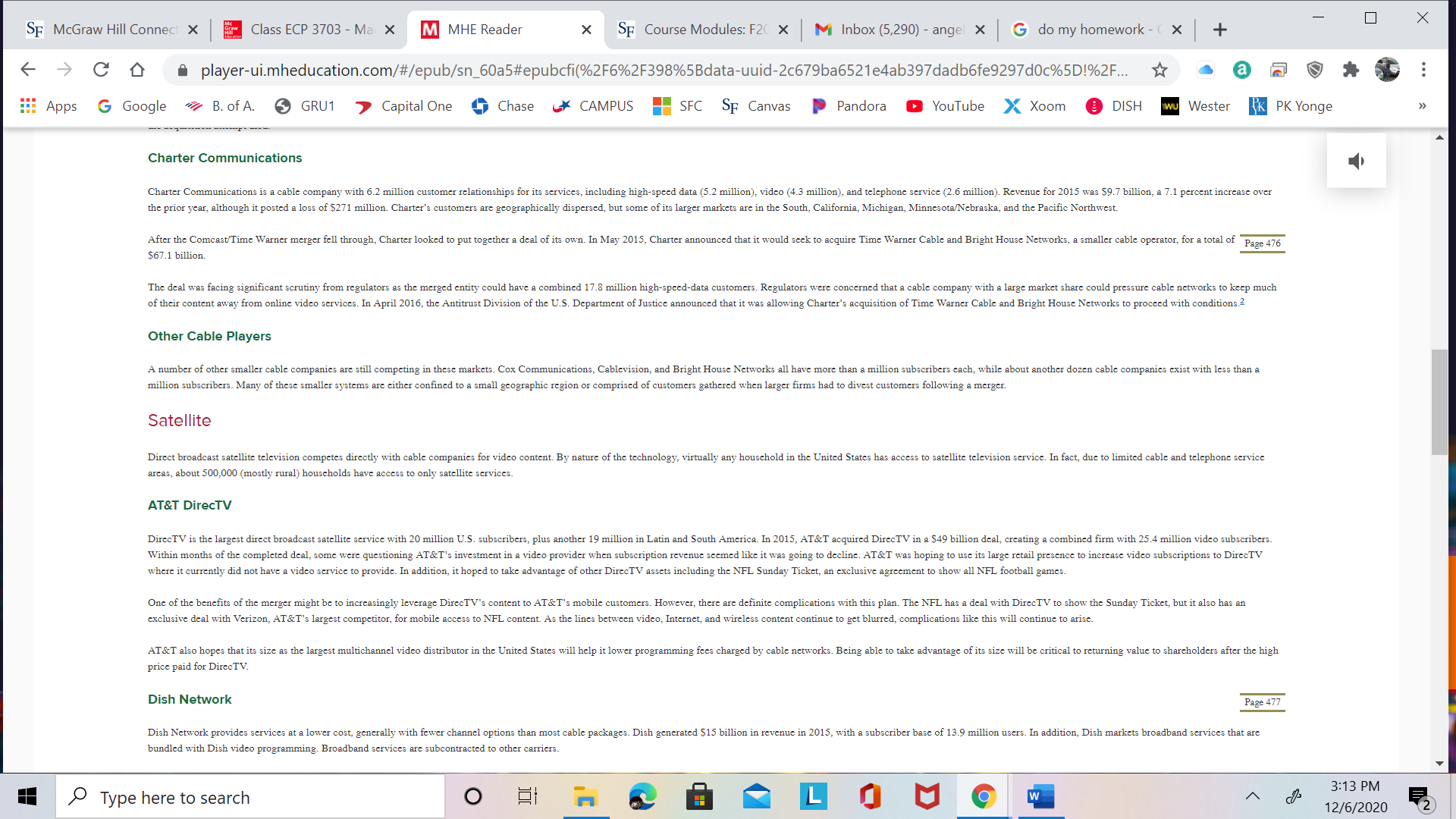
Task: Open the cloud extension icon
Action: point(1205,70)
